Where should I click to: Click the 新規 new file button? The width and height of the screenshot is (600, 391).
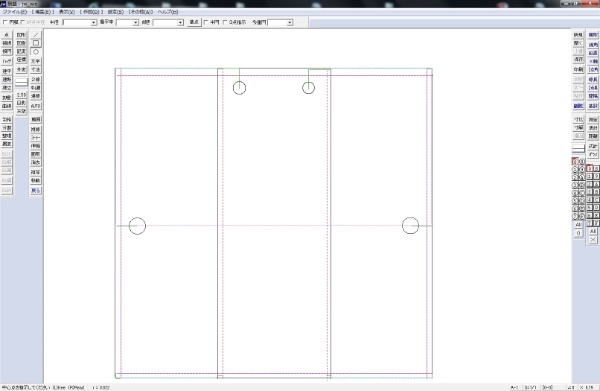[578, 35]
